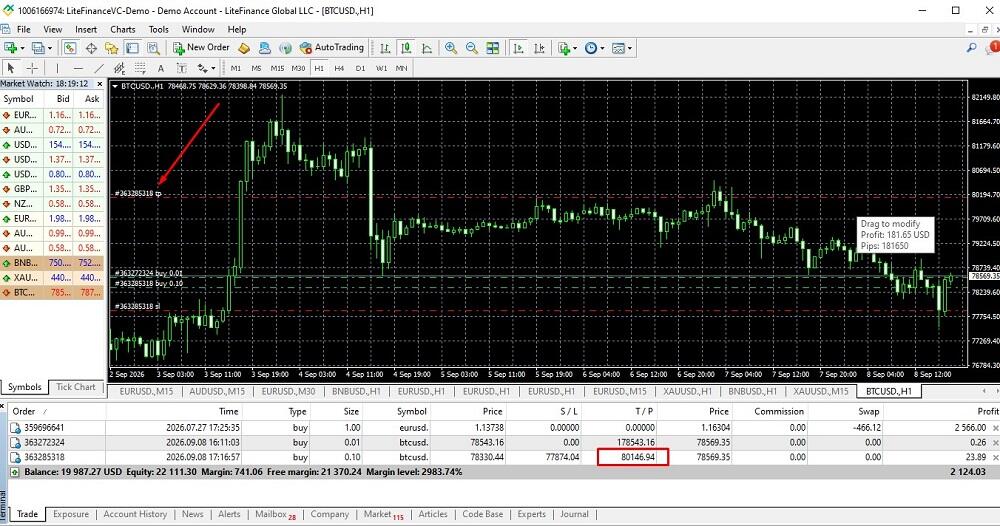The image size is (1000, 526).
Task: Select the horizontal line drawing tool
Action: pos(78,68)
